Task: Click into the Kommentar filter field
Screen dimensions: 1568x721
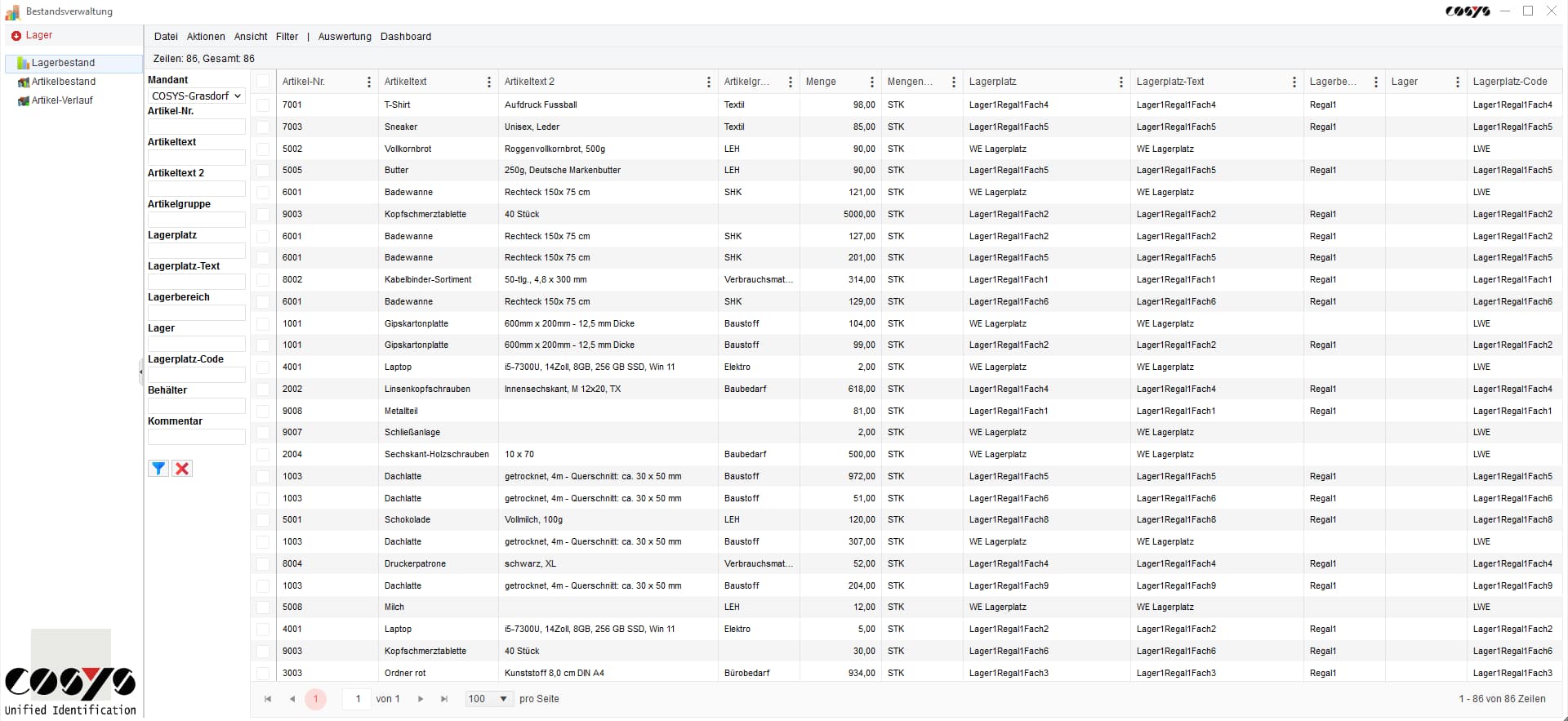Action: click(197, 437)
